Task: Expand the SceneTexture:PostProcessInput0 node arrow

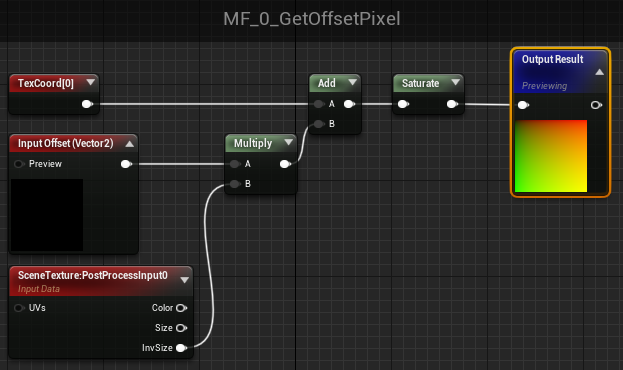Action: tap(184, 280)
